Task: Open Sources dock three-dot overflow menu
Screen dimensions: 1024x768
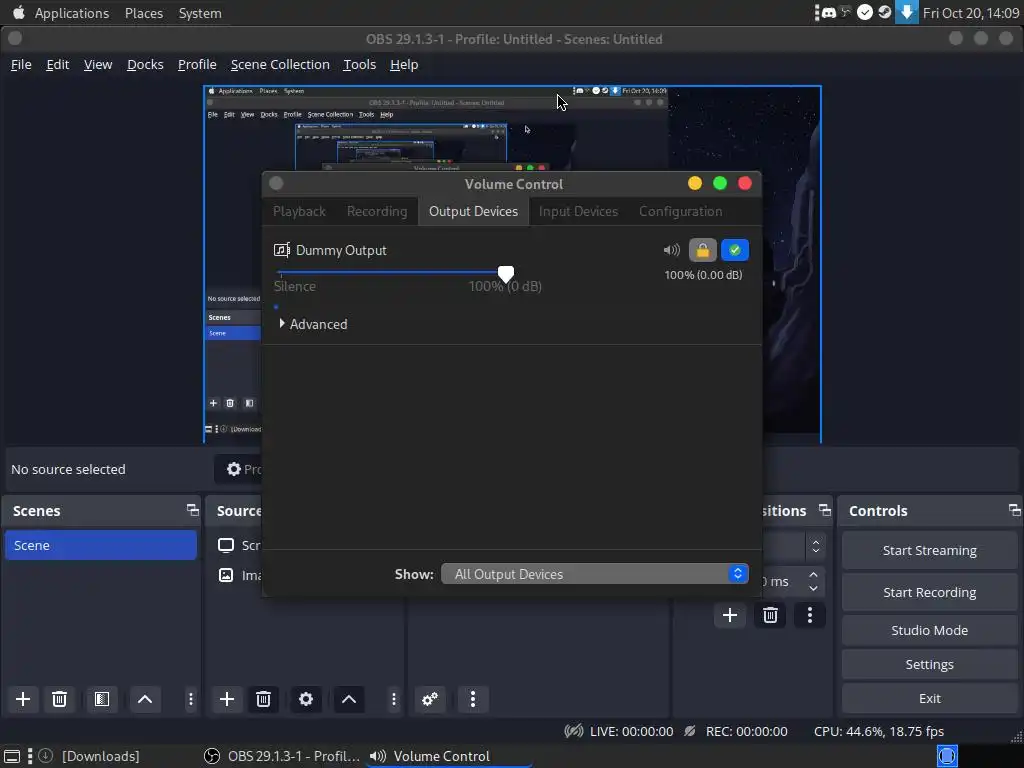Action: pyautogui.click(x=394, y=699)
